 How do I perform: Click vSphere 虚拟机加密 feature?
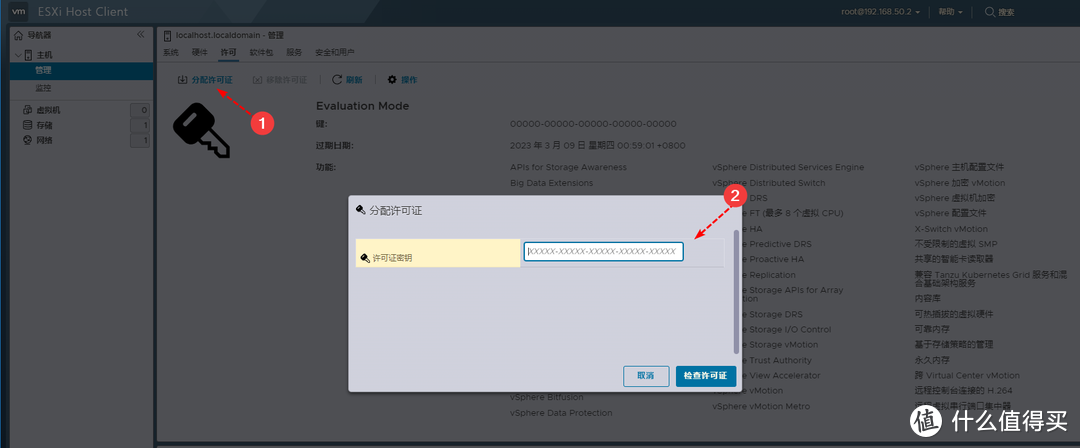coord(954,198)
